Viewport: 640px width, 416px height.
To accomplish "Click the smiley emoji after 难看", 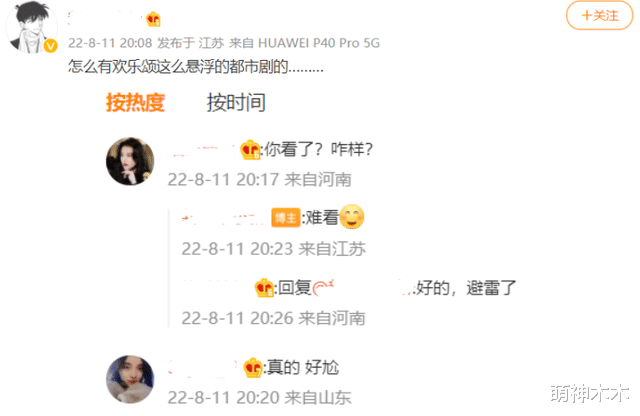I will coord(352,217).
